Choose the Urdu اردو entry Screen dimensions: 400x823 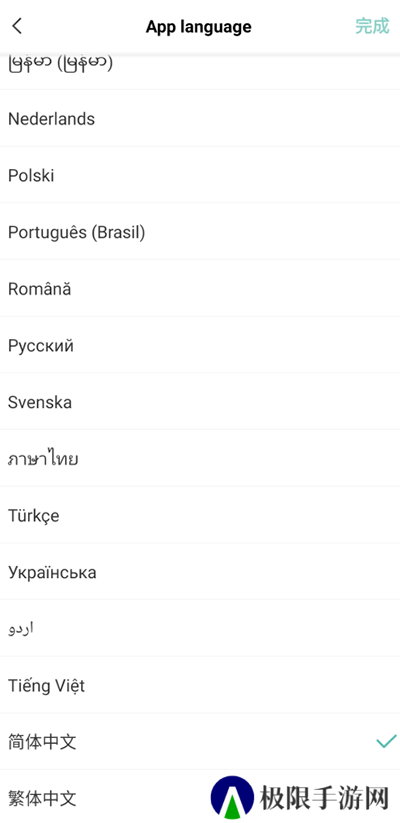(x=200, y=629)
